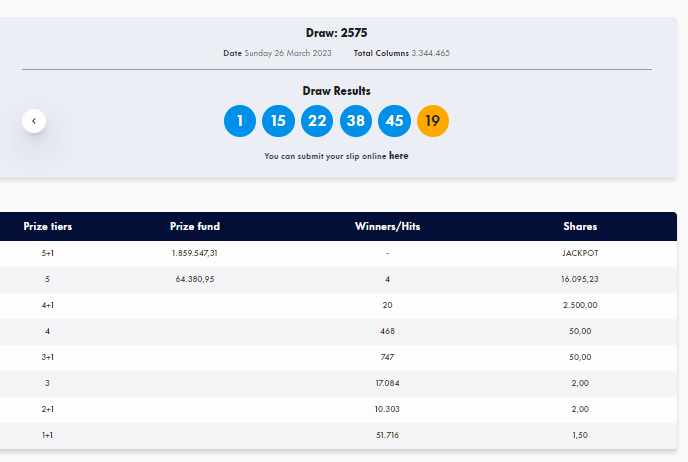The image size is (688, 462).
Task: Click the blue ball number 22
Action: [317, 121]
